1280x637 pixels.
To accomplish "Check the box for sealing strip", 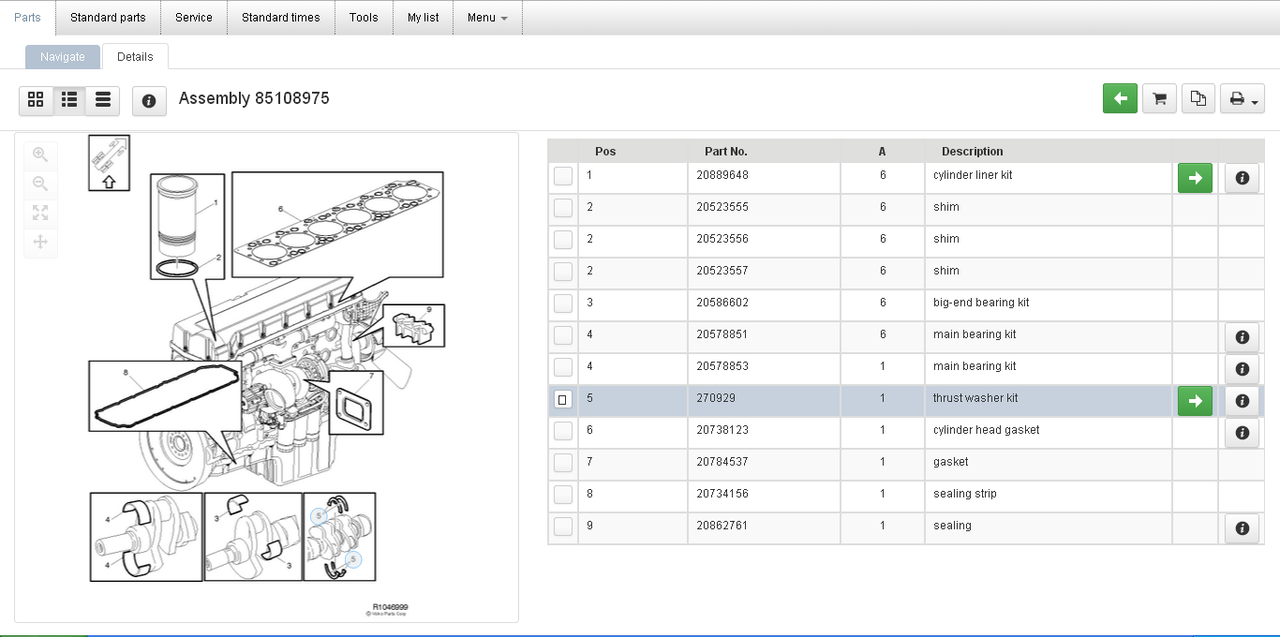I will 563,495.
